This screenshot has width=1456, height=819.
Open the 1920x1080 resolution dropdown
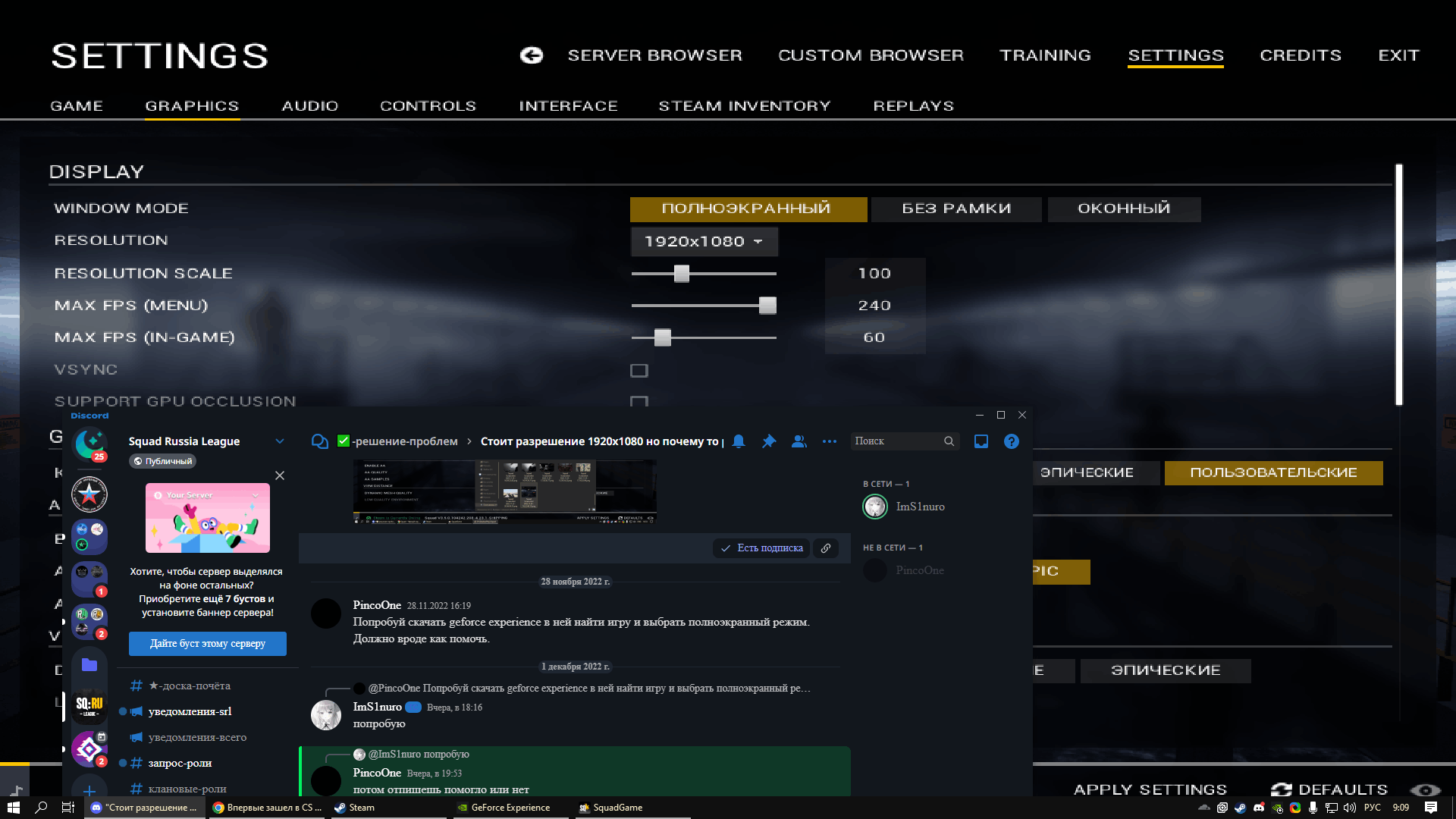click(x=701, y=241)
